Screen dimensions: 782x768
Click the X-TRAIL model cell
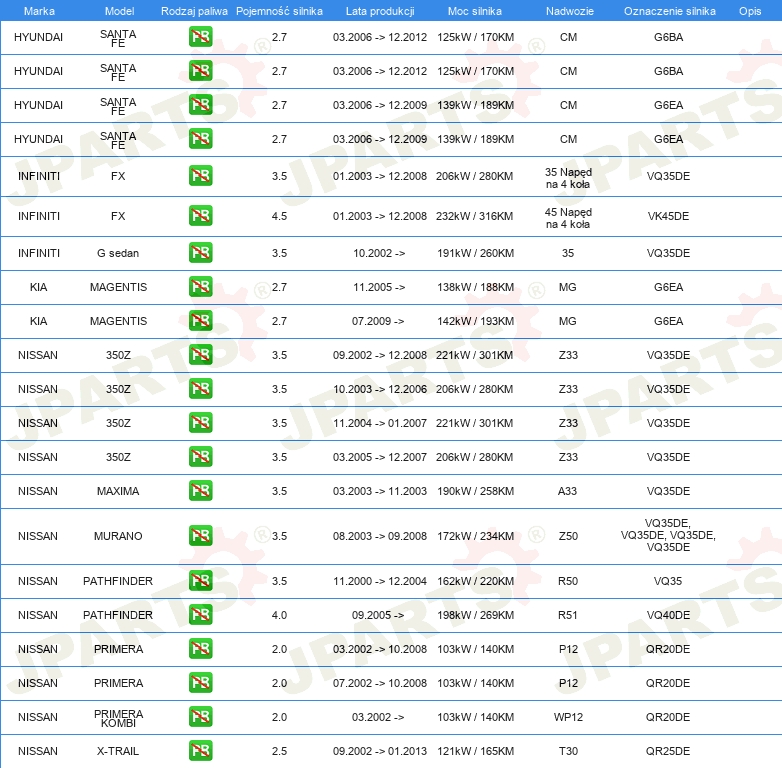point(118,751)
